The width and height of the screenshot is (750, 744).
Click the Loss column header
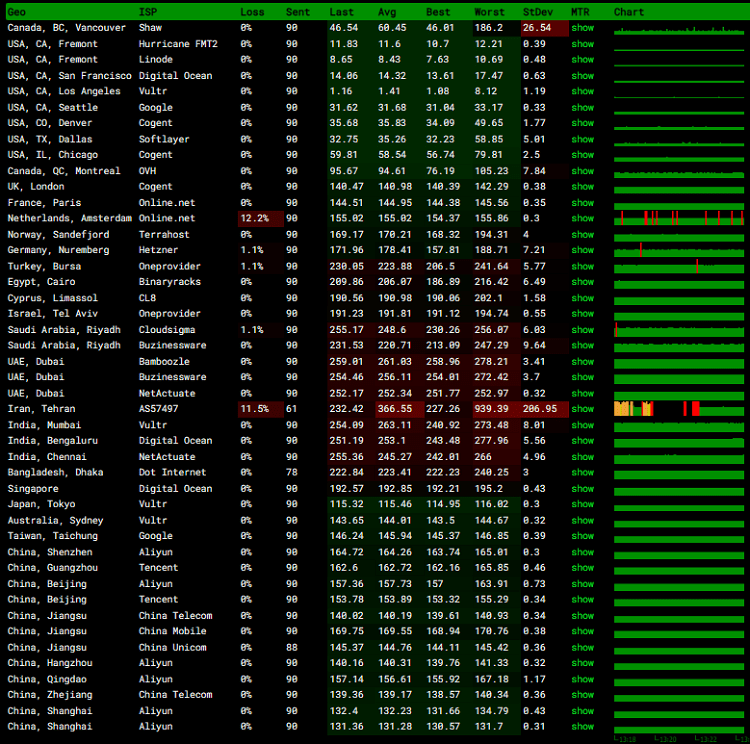pyautogui.click(x=252, y=12)
